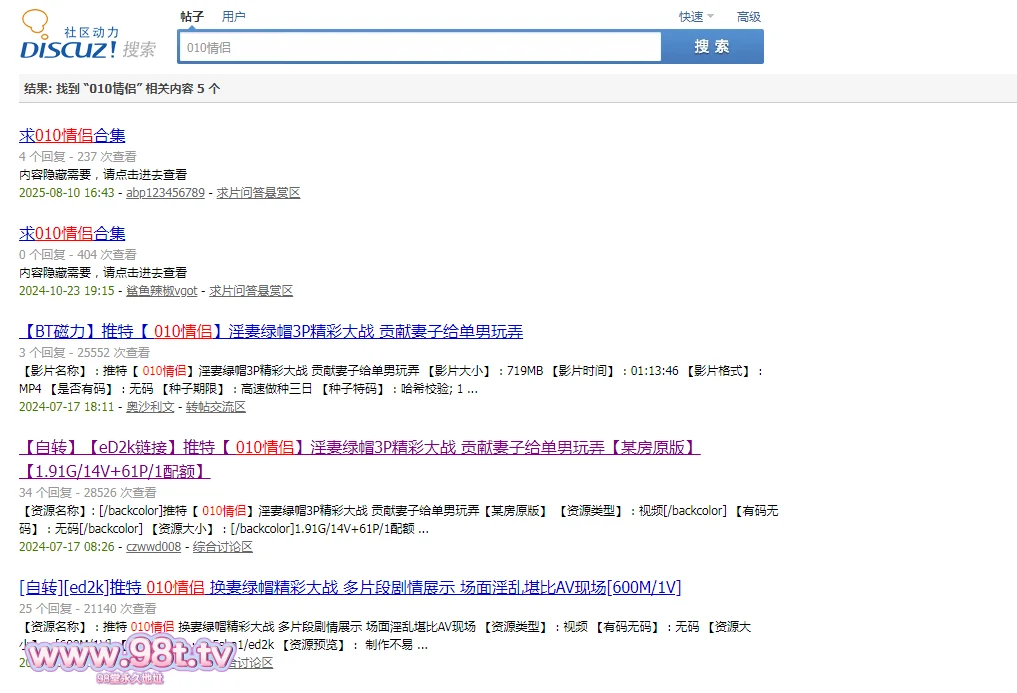
Task: Expand the 快速 dropdown
Action: pos(696,16)
